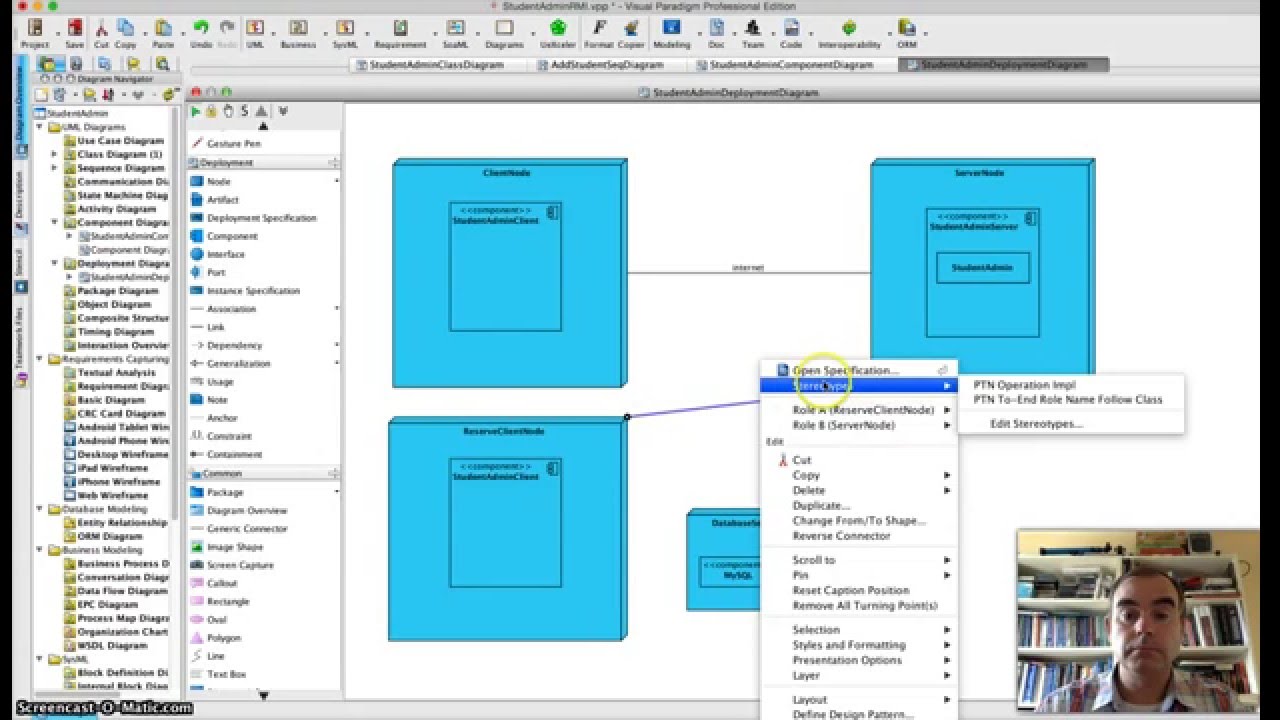
Task: Switch to StudentAdminClassDiagram tab
Action: 437,65
